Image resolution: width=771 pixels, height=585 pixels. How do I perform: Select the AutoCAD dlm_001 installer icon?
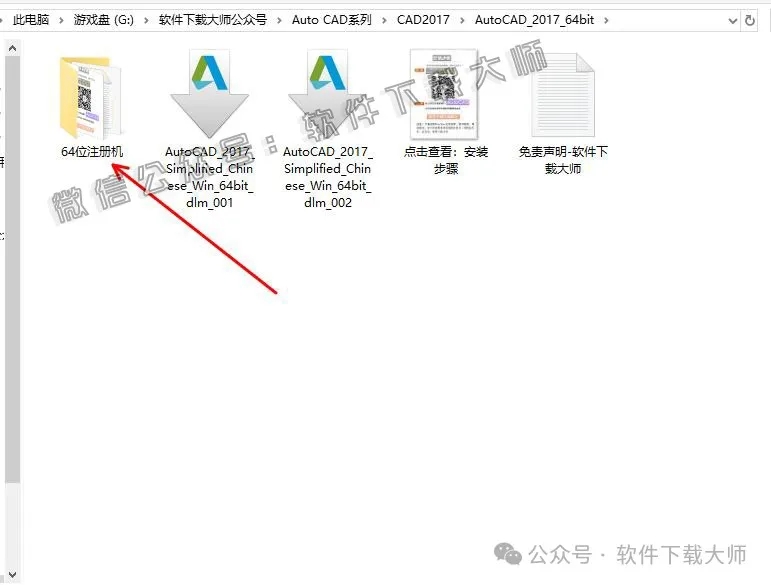pos(209,93)
